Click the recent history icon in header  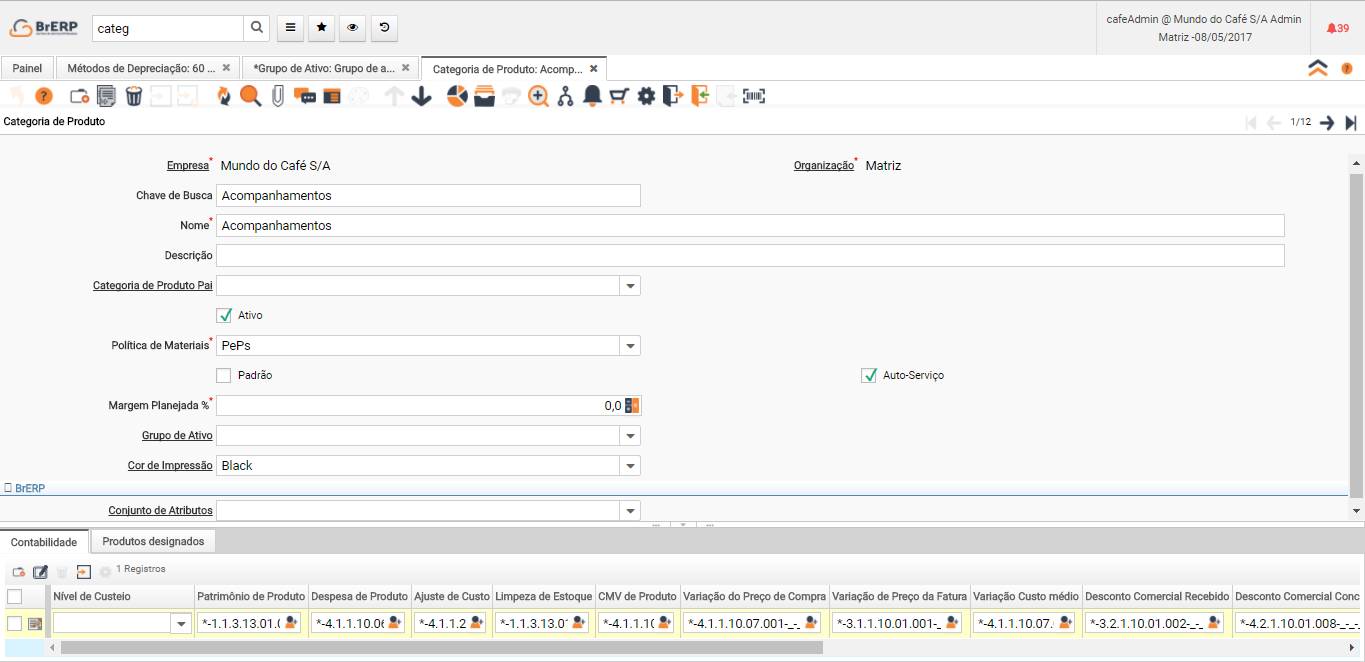(384, 28)
